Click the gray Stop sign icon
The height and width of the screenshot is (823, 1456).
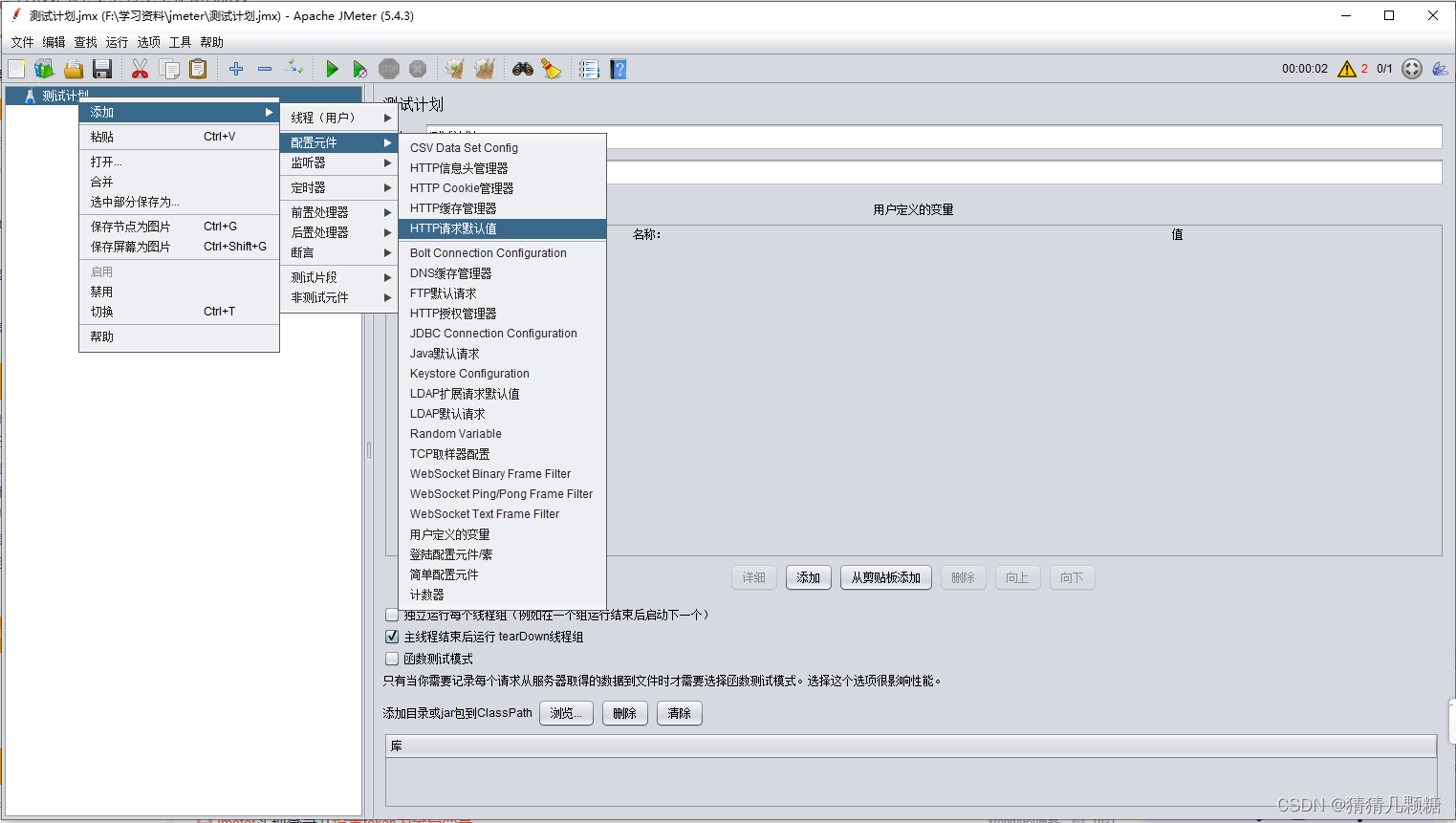click(389, 69)
